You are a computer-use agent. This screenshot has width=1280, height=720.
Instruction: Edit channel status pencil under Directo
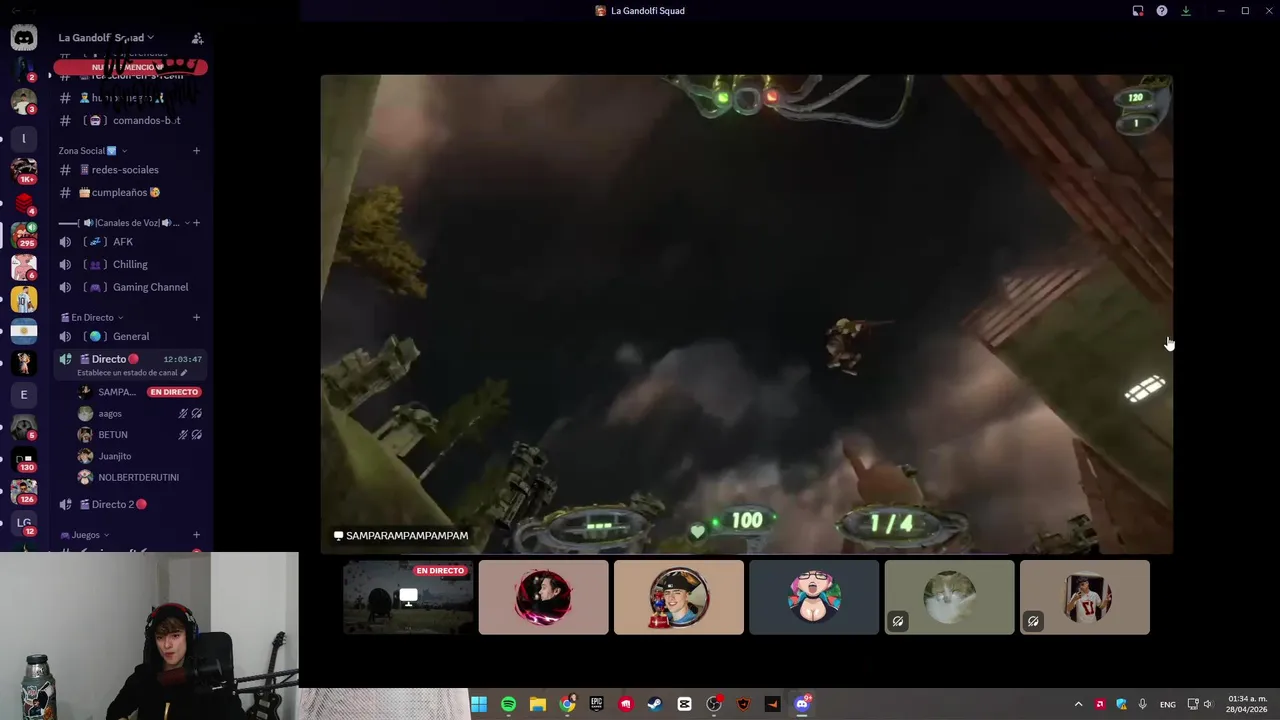[184, 373]
